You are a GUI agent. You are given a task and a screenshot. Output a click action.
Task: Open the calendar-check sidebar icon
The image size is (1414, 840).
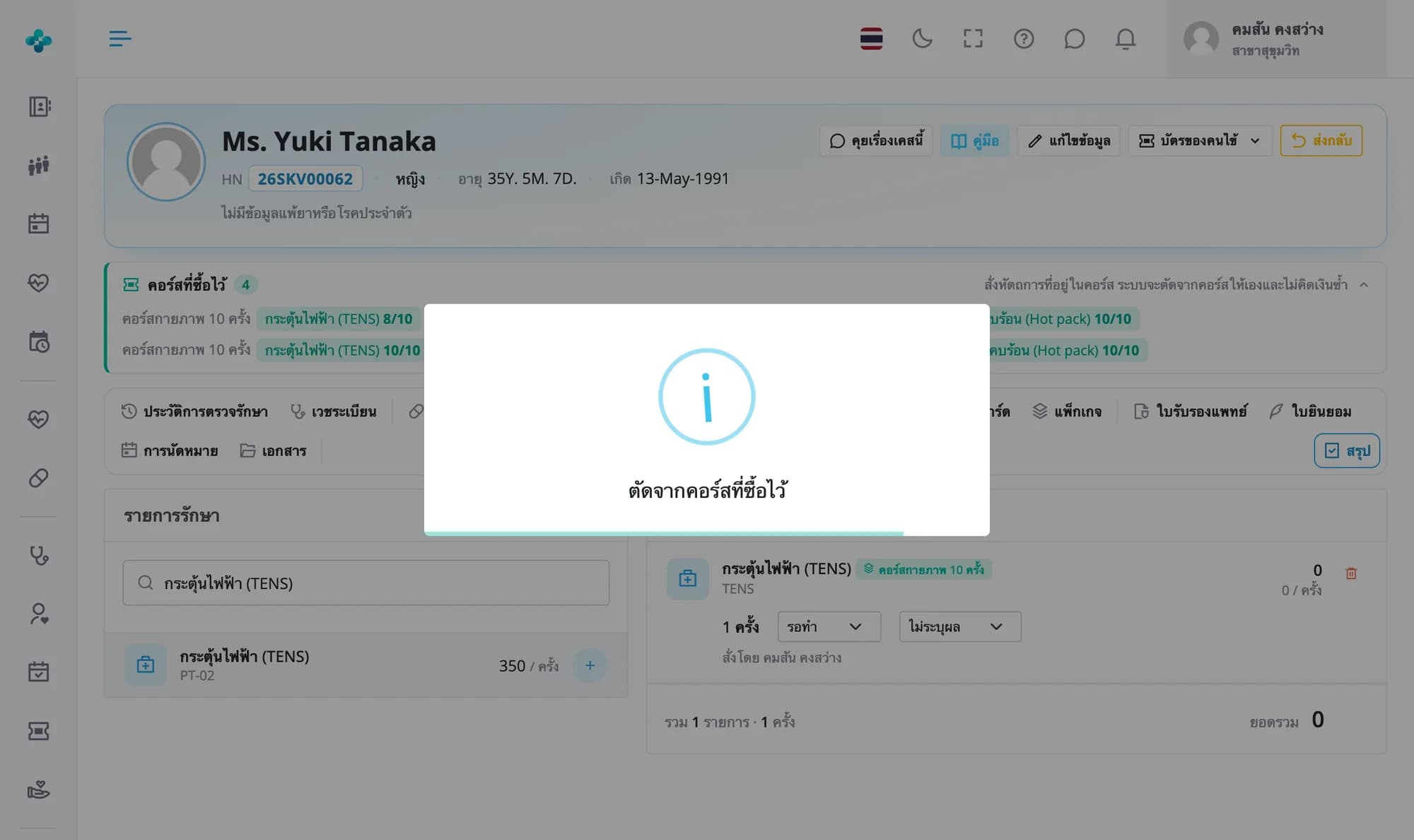[x=39, y=672]
